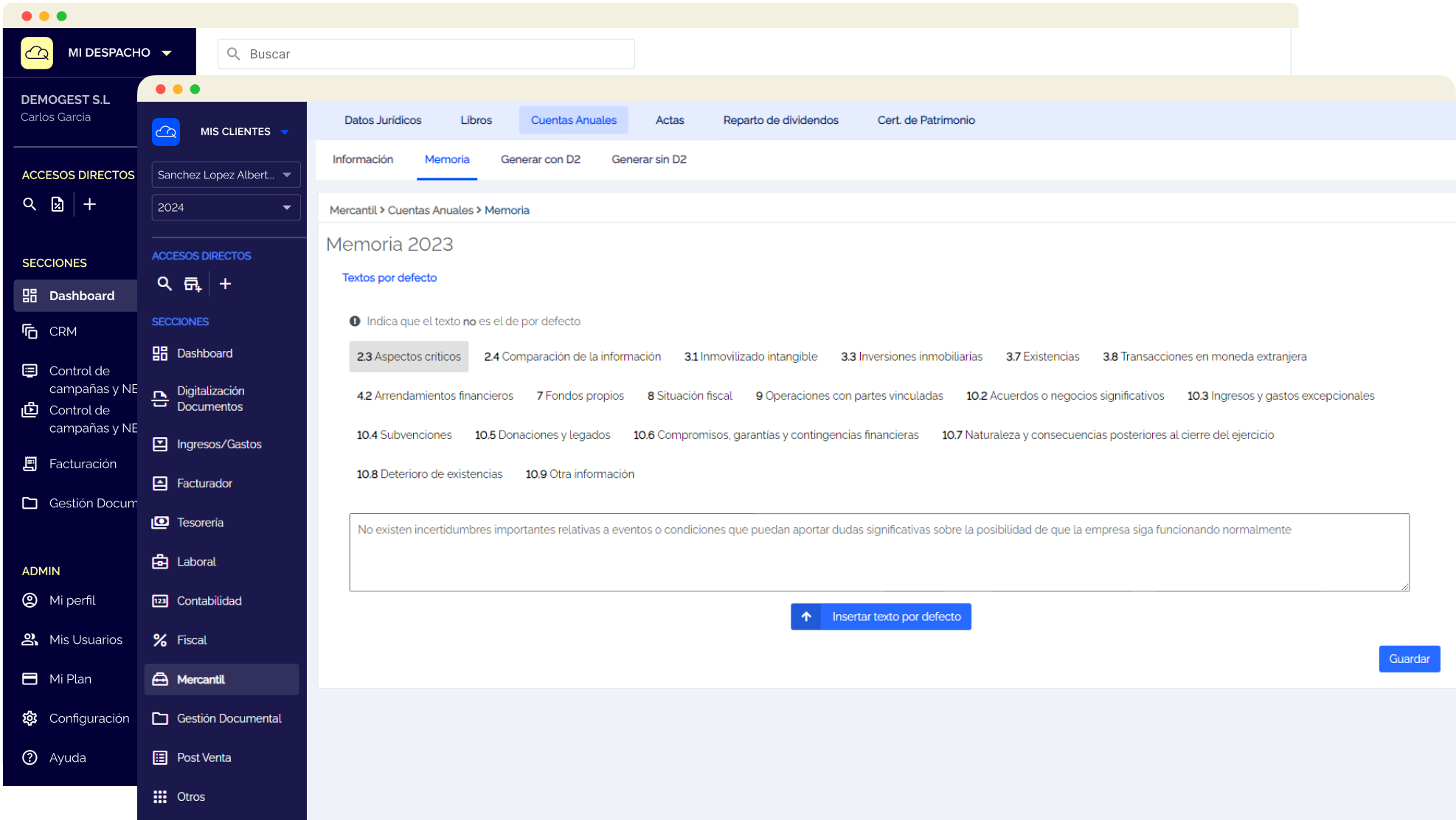Click the cloud logo next to MIS CLIENTES
The image size is (1456, 820).
coord(166,131)
